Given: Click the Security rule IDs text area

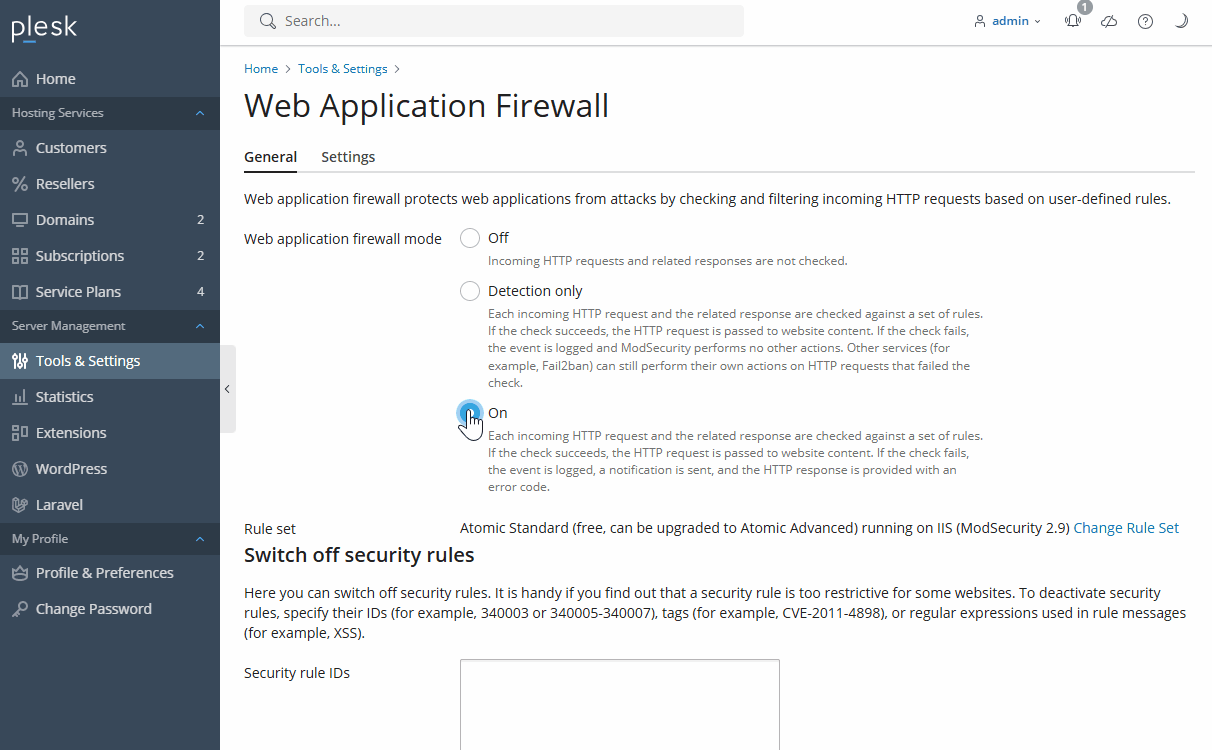Looking at the screenshot, I should [620, 704].
